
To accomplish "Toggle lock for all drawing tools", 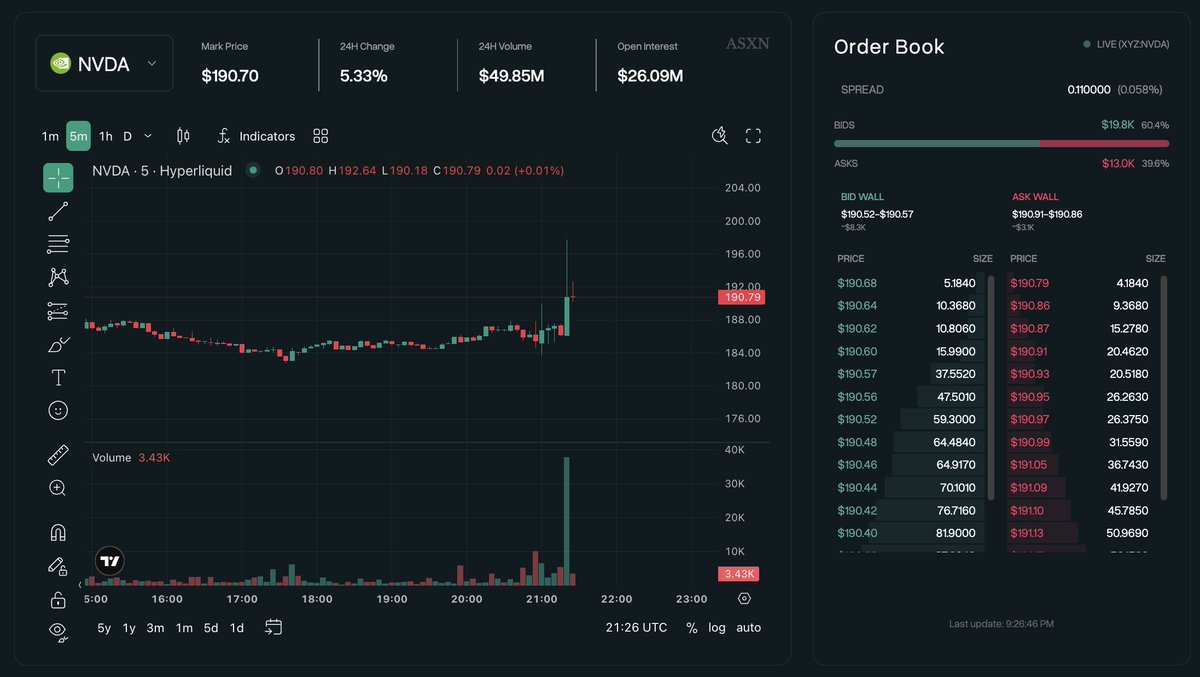I will click(x=57, y=598).
